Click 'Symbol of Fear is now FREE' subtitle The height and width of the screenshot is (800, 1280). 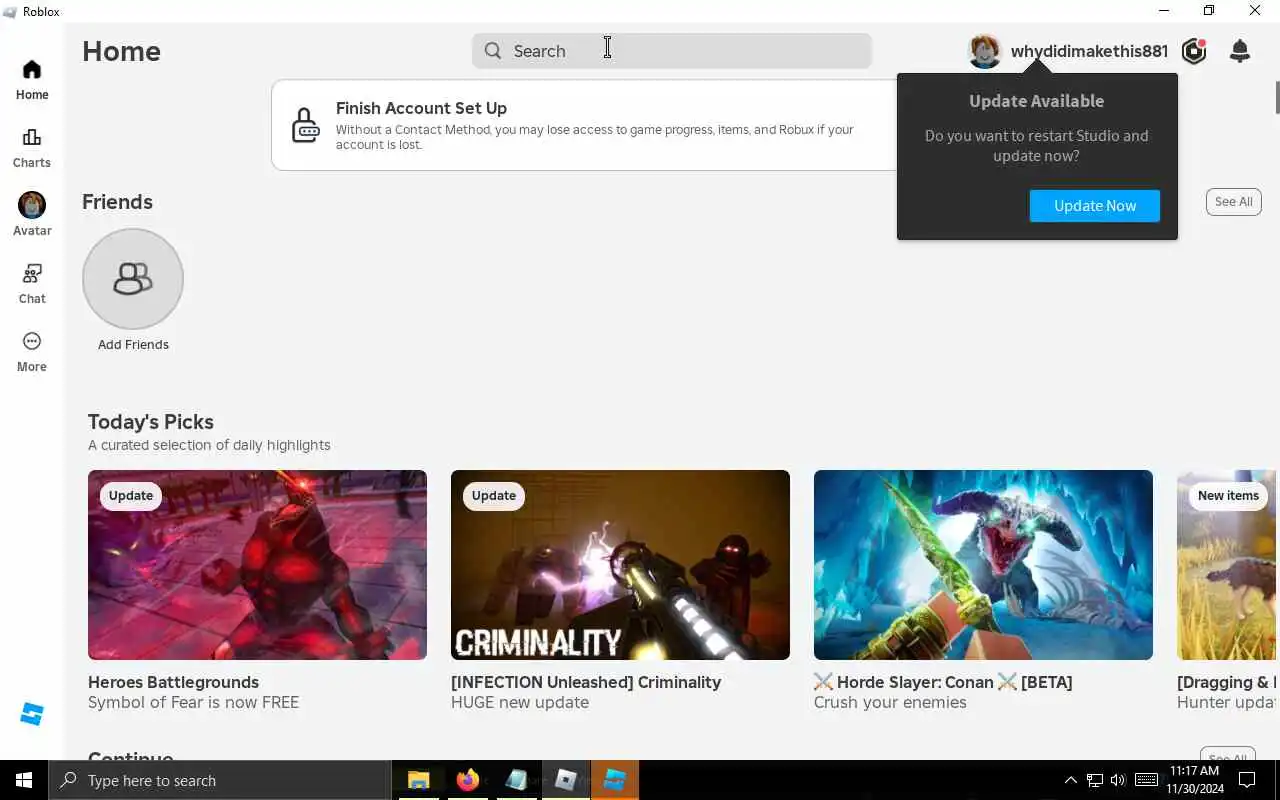click(x=193, y=703)
